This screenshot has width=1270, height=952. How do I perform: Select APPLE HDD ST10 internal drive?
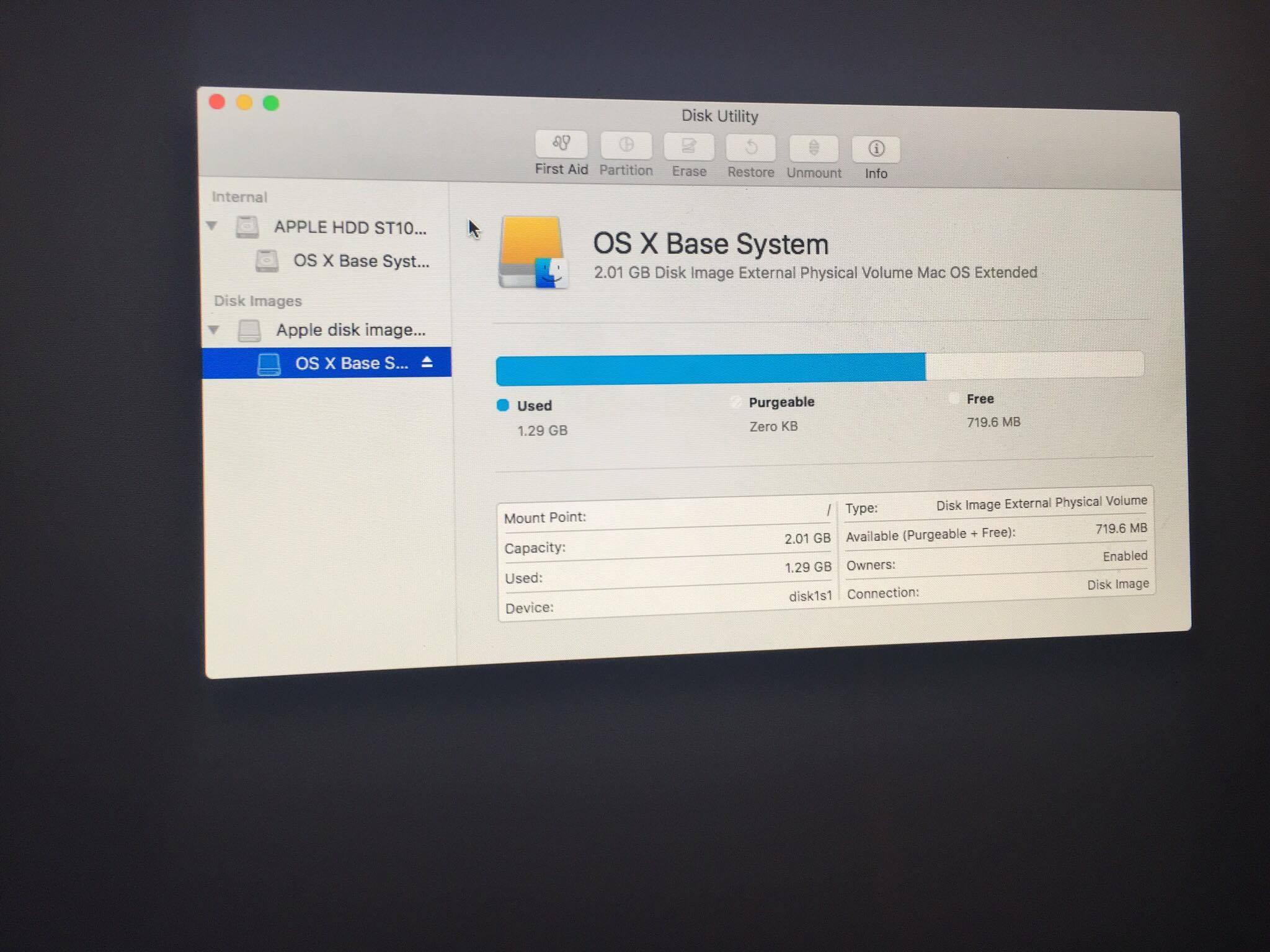(350, 227)
